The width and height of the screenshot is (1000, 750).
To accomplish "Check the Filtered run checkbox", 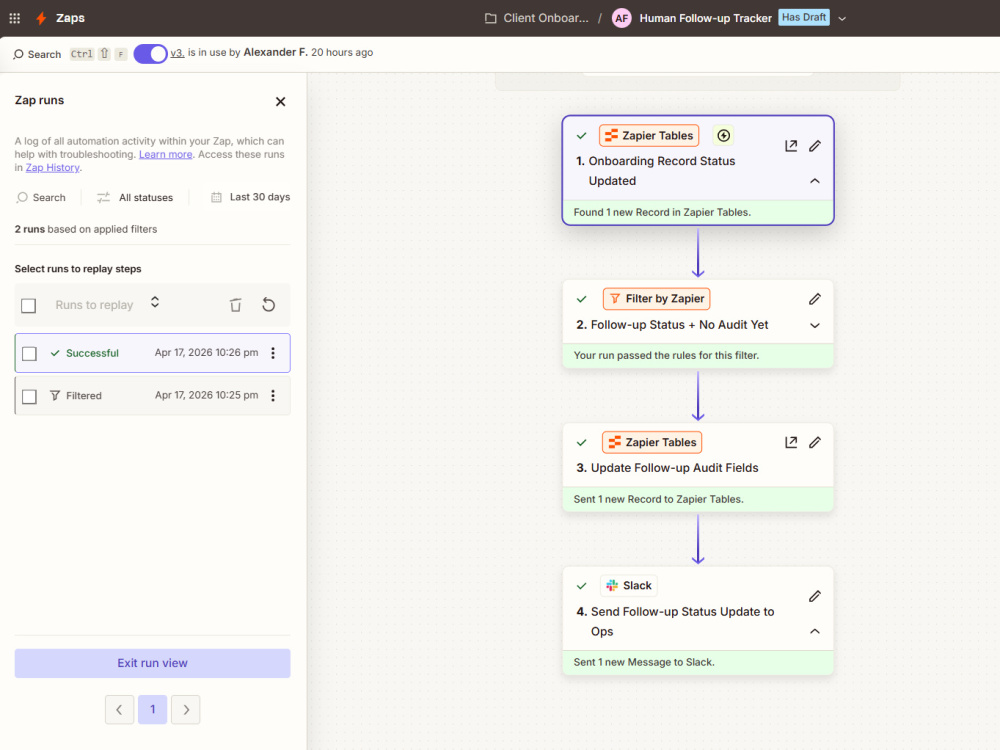I will 29,396.
